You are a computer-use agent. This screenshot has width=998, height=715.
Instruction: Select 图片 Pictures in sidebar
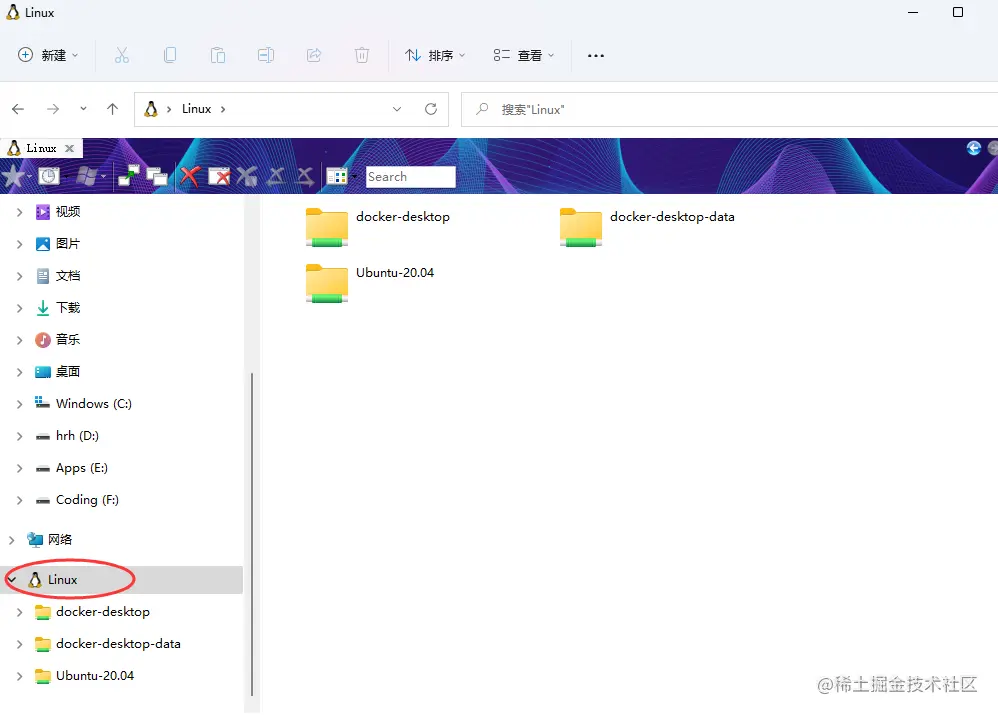pyautogui.click(x=67, y=244)
